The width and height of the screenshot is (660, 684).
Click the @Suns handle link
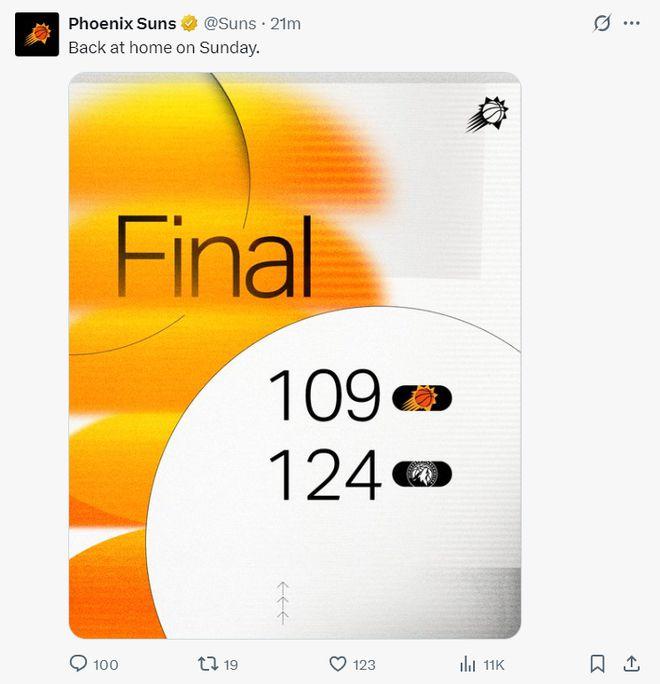(230, 24)
